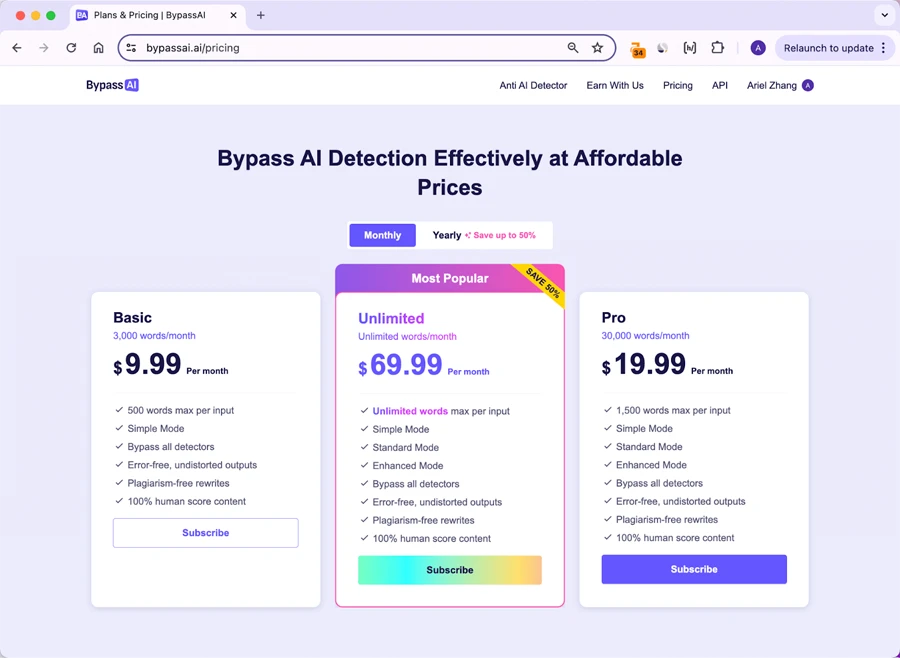Open Anti AI Detector nav link
The width and height of the screenshot is (900, 658).
[x=533, y=86]
